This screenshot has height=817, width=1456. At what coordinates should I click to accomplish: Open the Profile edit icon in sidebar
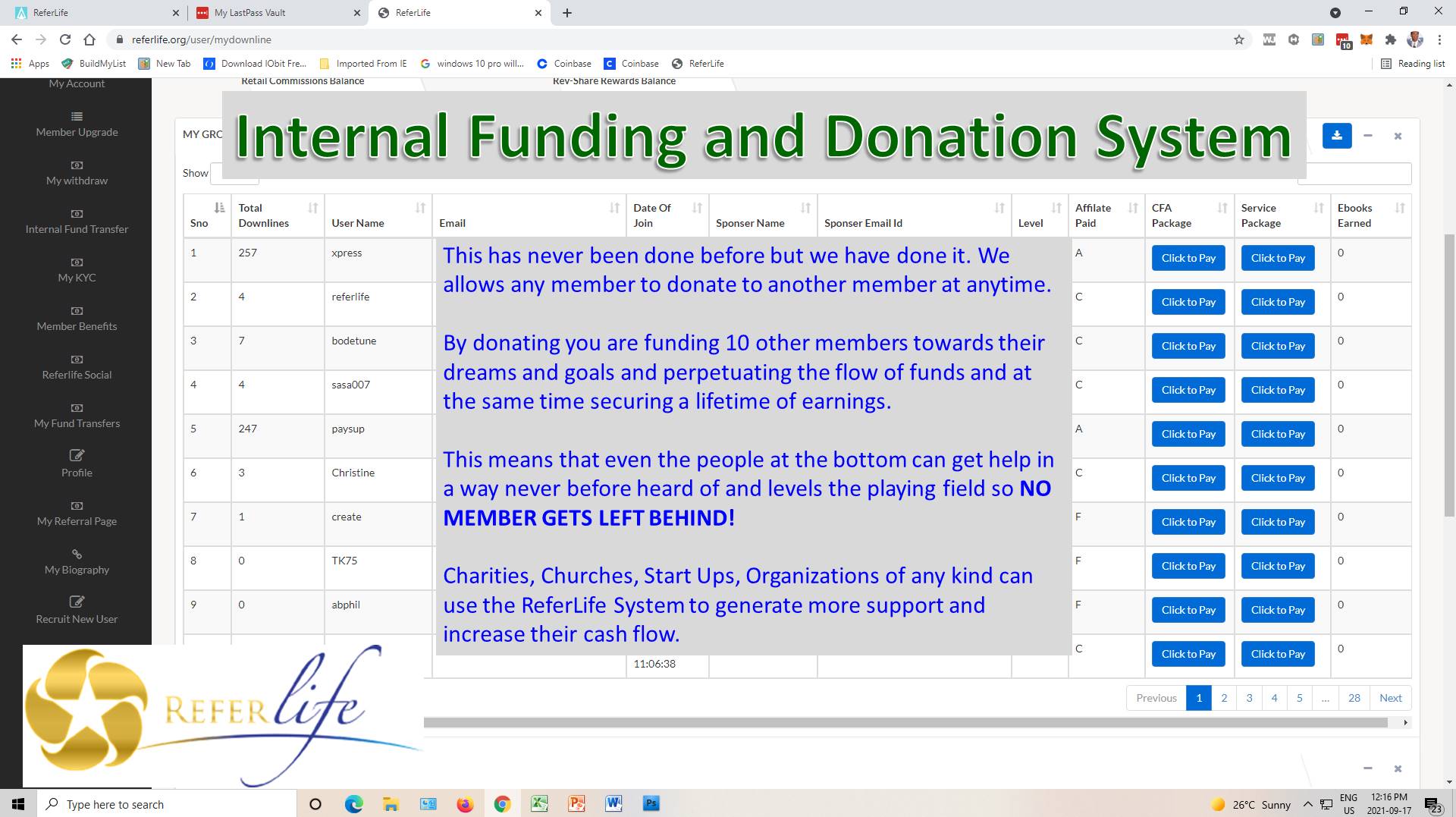(x=77, y=455)
